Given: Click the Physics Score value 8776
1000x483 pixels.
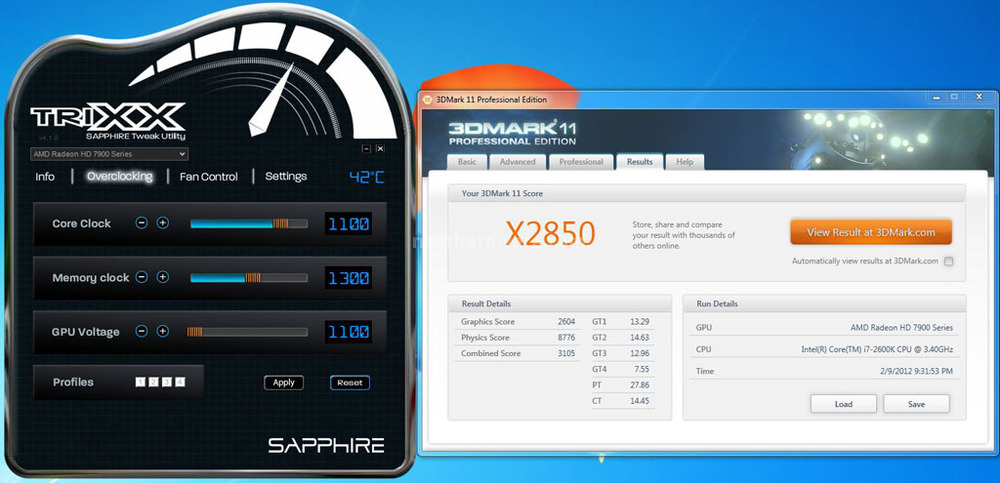Looking at the screenshot, I should click(x=566, y=338).
